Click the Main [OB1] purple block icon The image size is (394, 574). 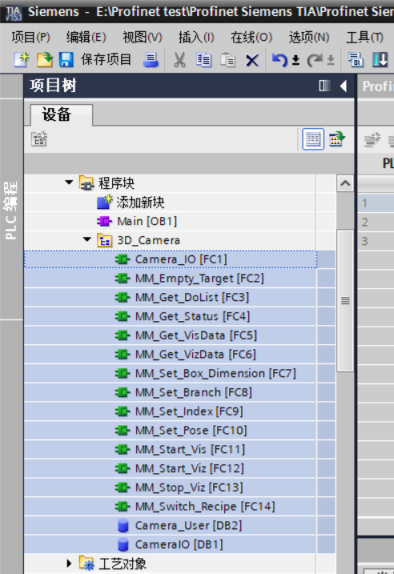point(104,221)
